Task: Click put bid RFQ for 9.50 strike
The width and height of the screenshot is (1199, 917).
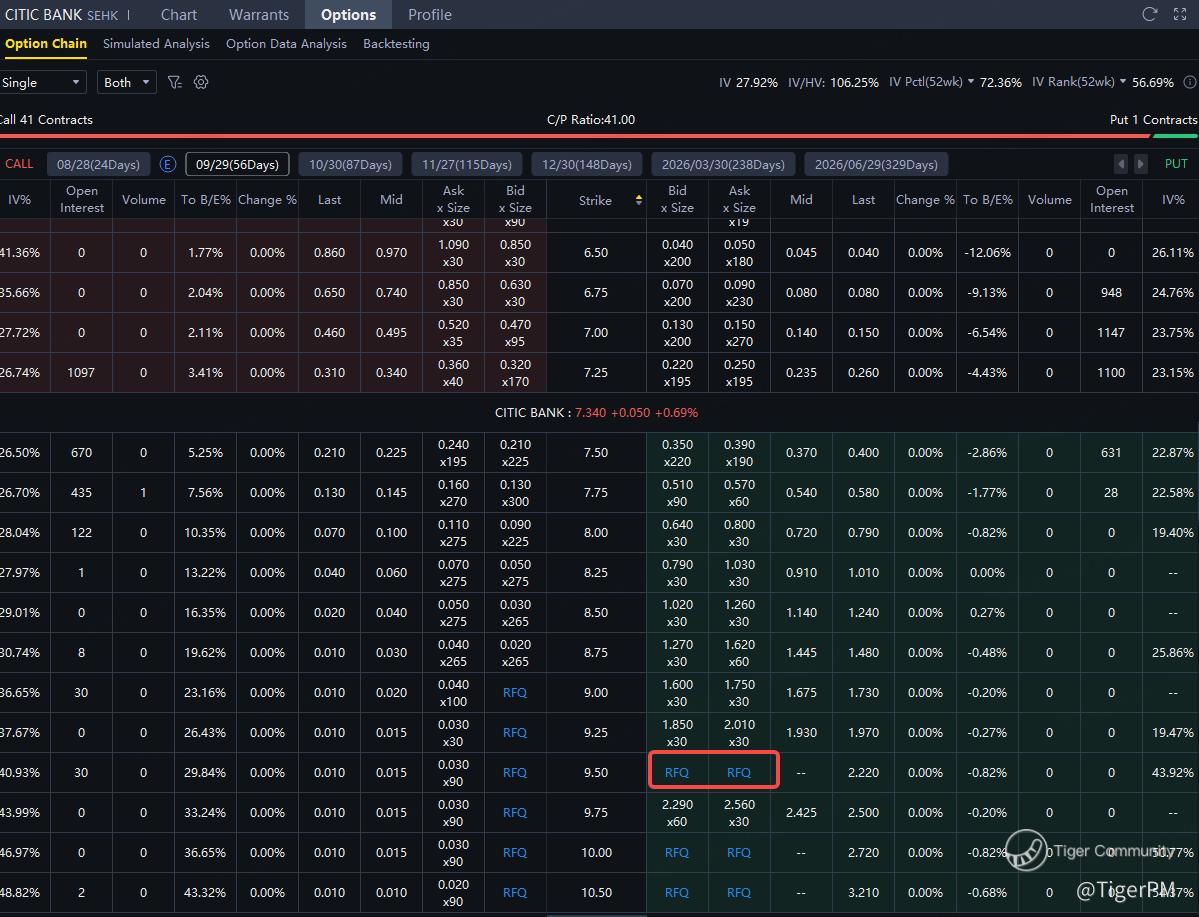Action: pyautogui.click(x=677, y=772)
